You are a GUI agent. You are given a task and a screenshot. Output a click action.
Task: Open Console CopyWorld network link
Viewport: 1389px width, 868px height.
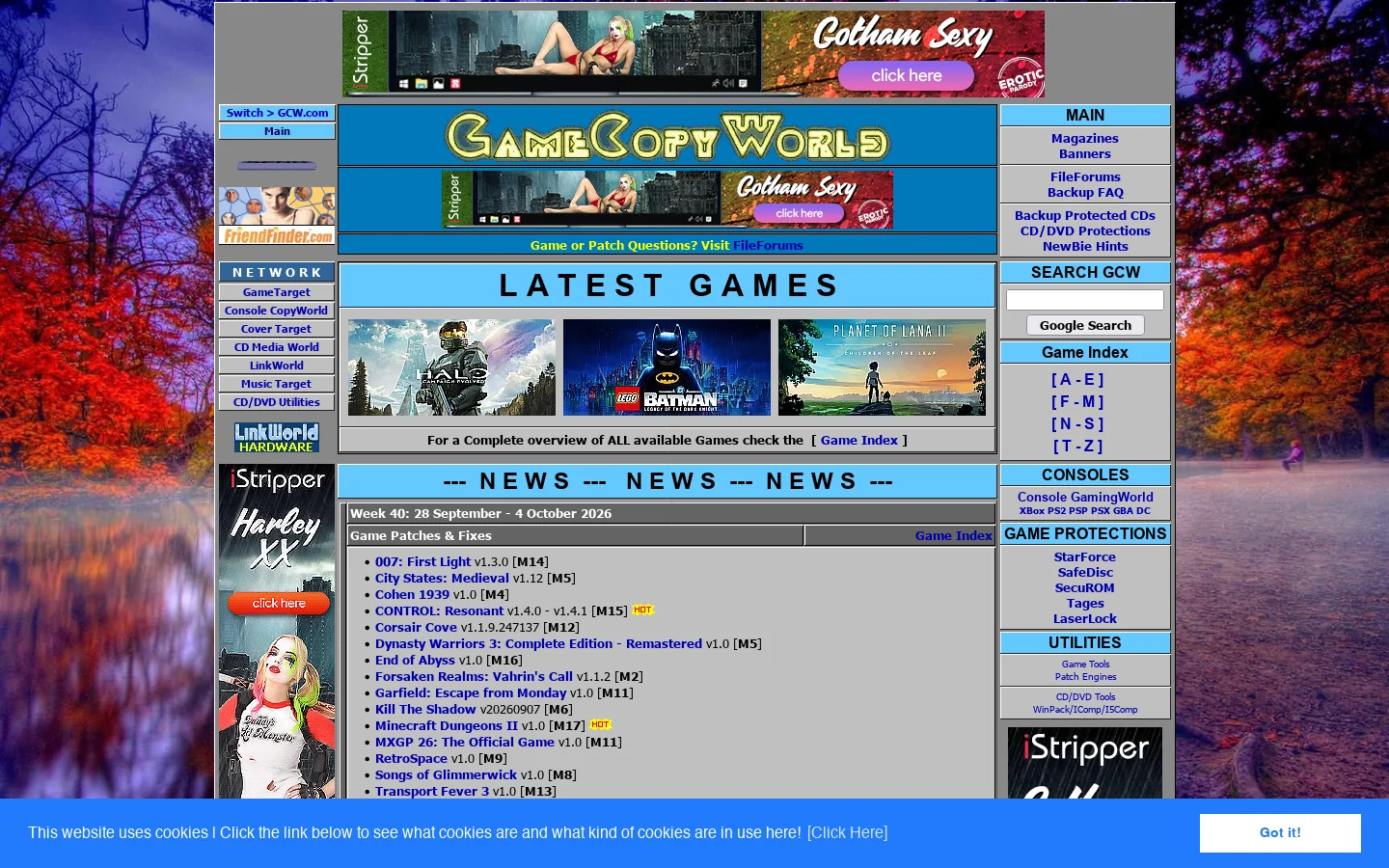click(277, 311)
